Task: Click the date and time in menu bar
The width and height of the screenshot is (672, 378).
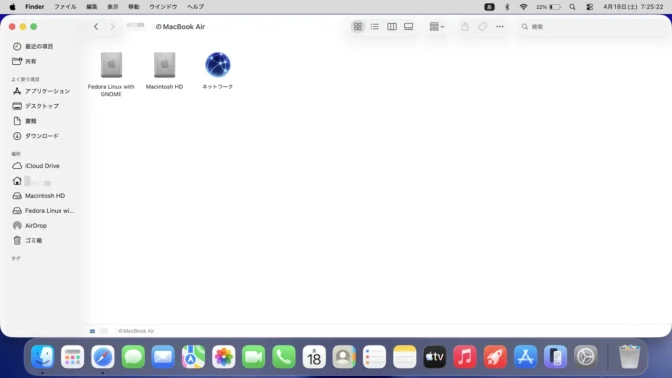Action: click(633, 7)
